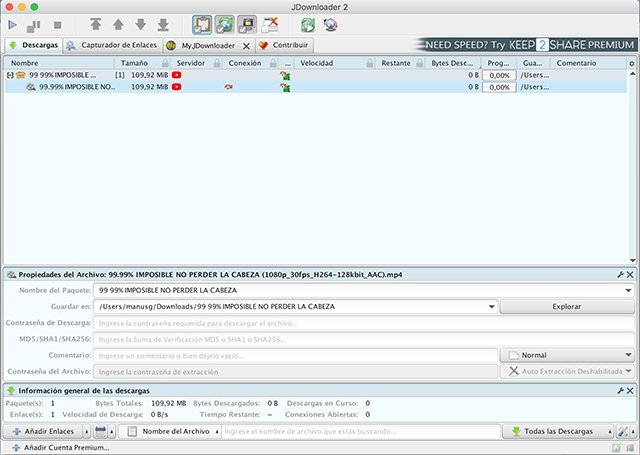The image size is (640, 455).
Task: Close Información general de las descargas panel
Action: 630,391
